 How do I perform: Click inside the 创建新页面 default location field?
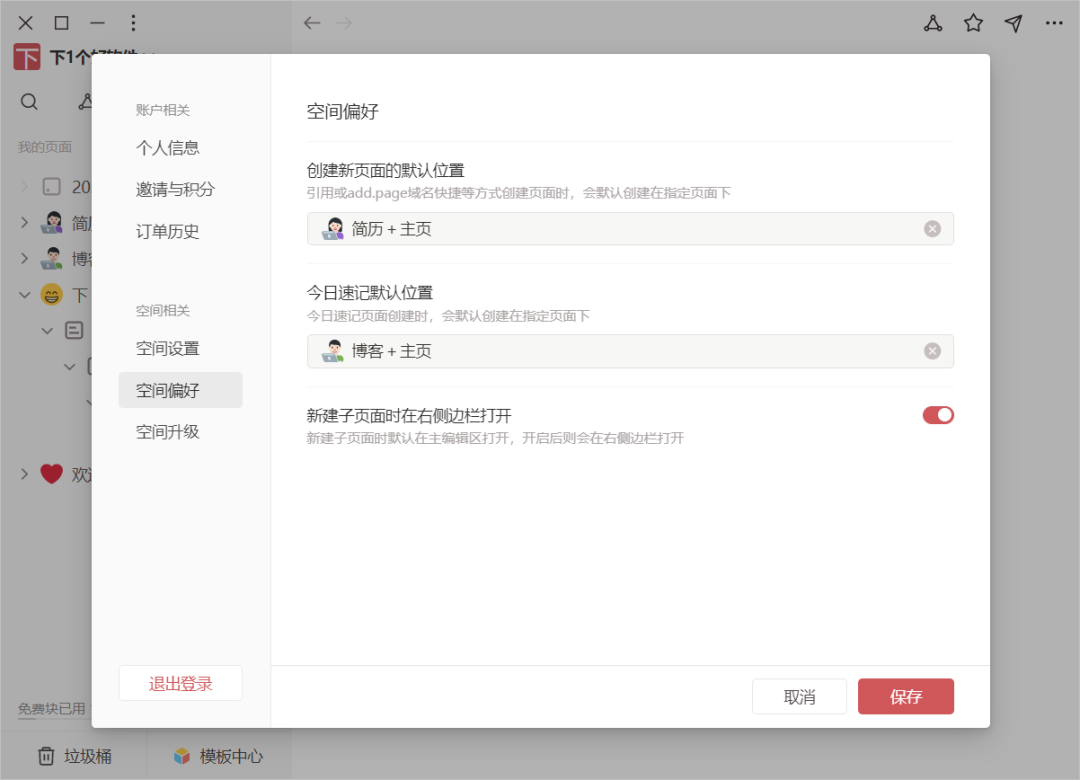tap(600, 228)
